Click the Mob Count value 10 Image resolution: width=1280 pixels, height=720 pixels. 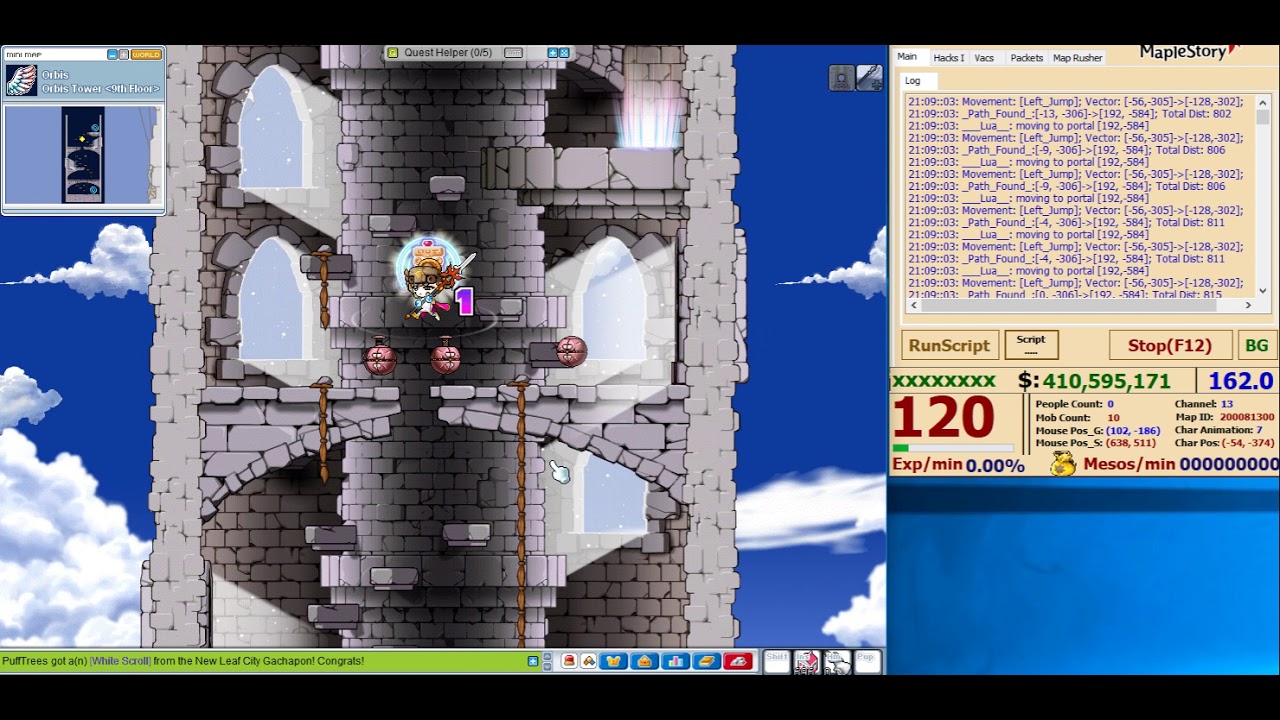point(1113,417)
